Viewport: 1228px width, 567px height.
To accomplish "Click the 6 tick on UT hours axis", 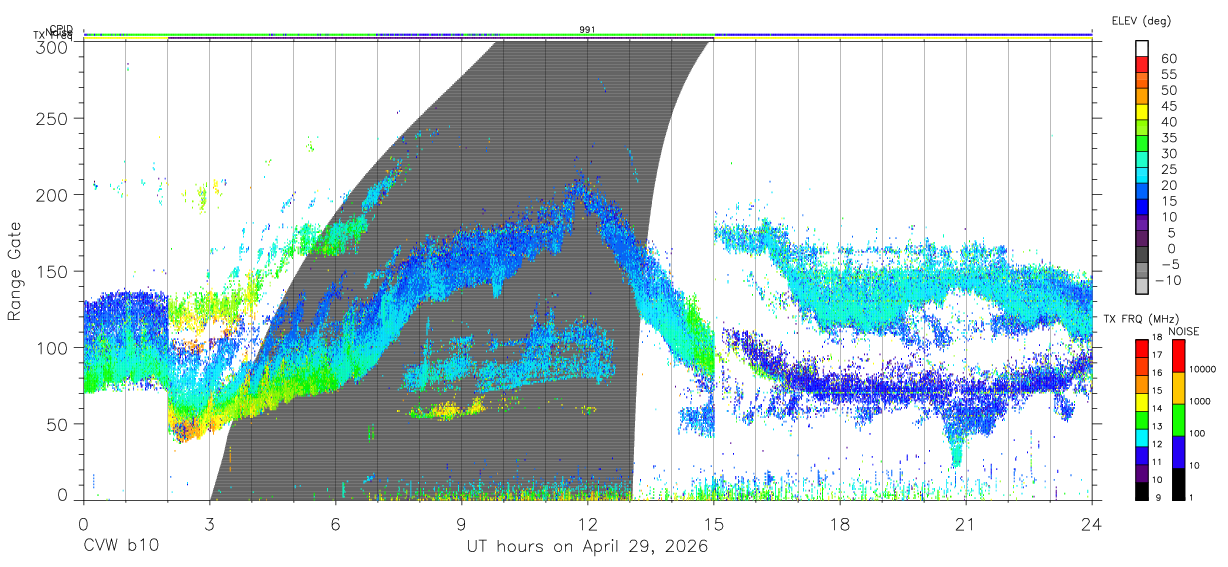I will 336,523.
